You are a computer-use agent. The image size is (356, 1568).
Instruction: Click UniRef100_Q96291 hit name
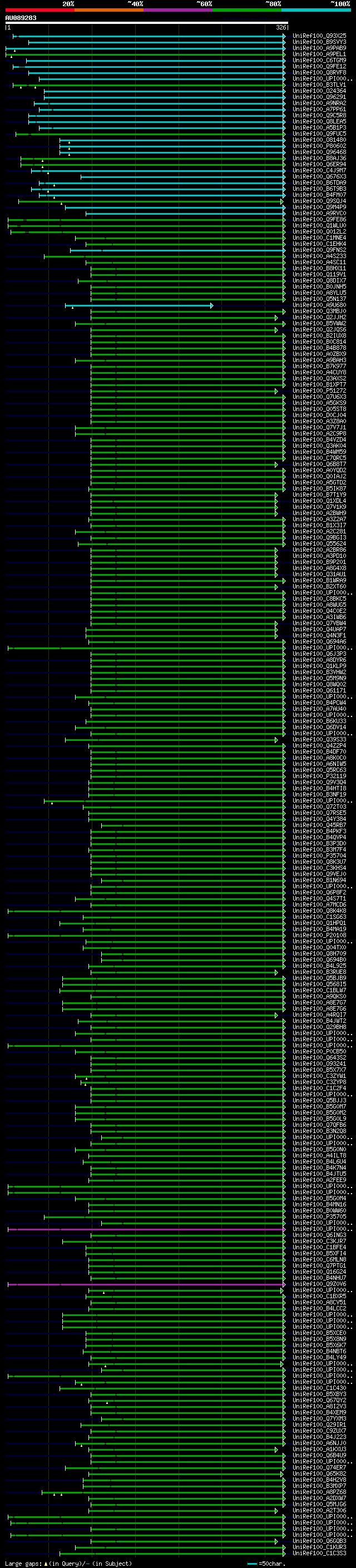pos(319,97)
